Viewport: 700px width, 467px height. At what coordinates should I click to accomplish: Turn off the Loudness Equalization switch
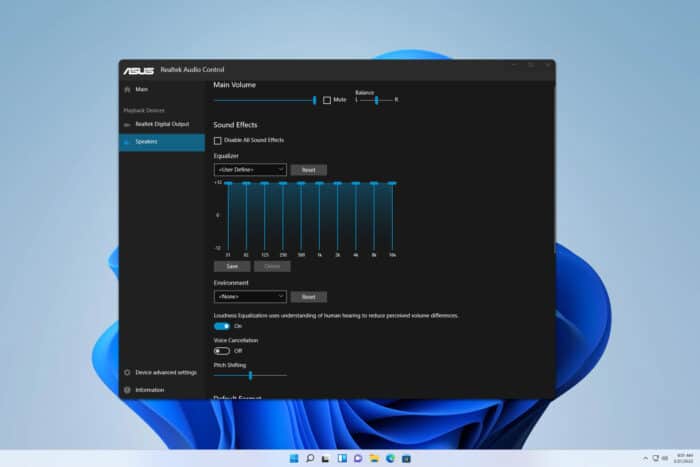[222, 326]
